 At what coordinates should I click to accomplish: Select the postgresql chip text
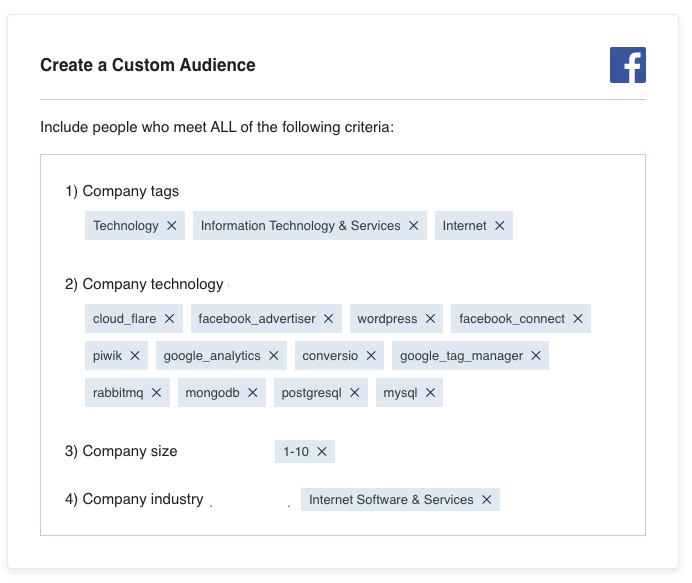click(x=312, y=393)
